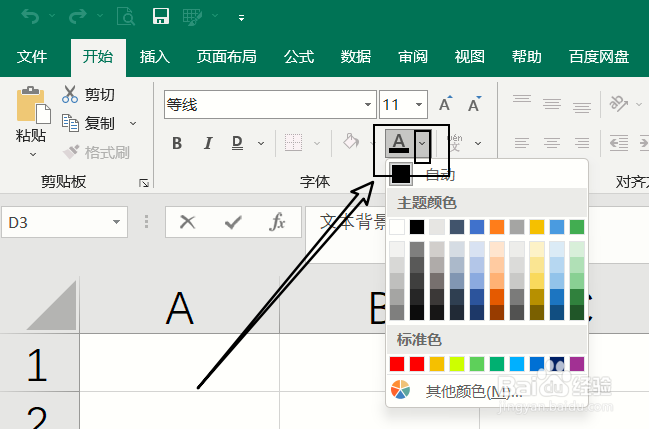Click the draw borders table icon in quick access
This screenshot has height=429, width=649.
pyautogui.click(x=192, y=17)
